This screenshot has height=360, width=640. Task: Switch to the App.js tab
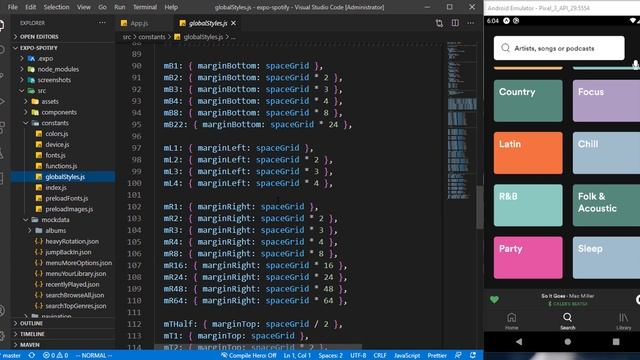[139, 23]
